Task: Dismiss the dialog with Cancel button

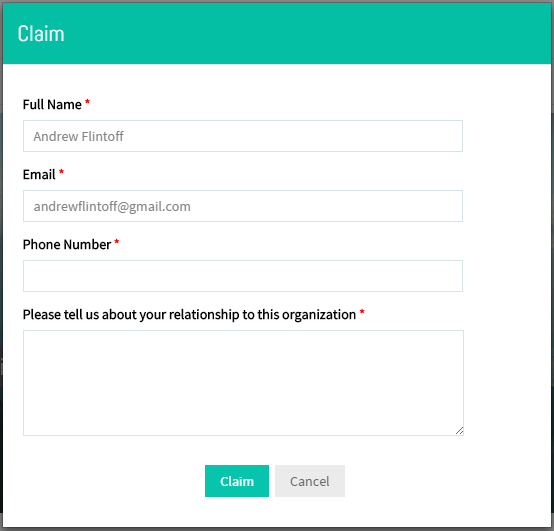Action: [x=310, y=481]
